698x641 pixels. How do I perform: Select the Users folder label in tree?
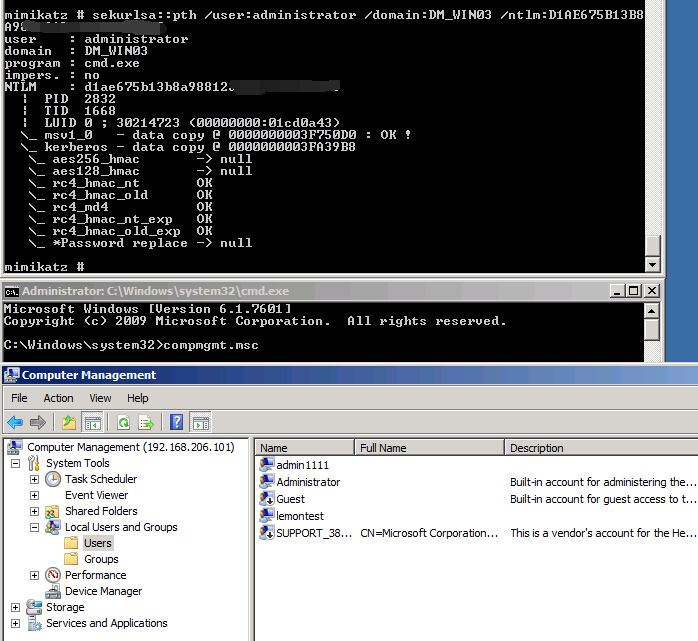(x=98, y=543)
